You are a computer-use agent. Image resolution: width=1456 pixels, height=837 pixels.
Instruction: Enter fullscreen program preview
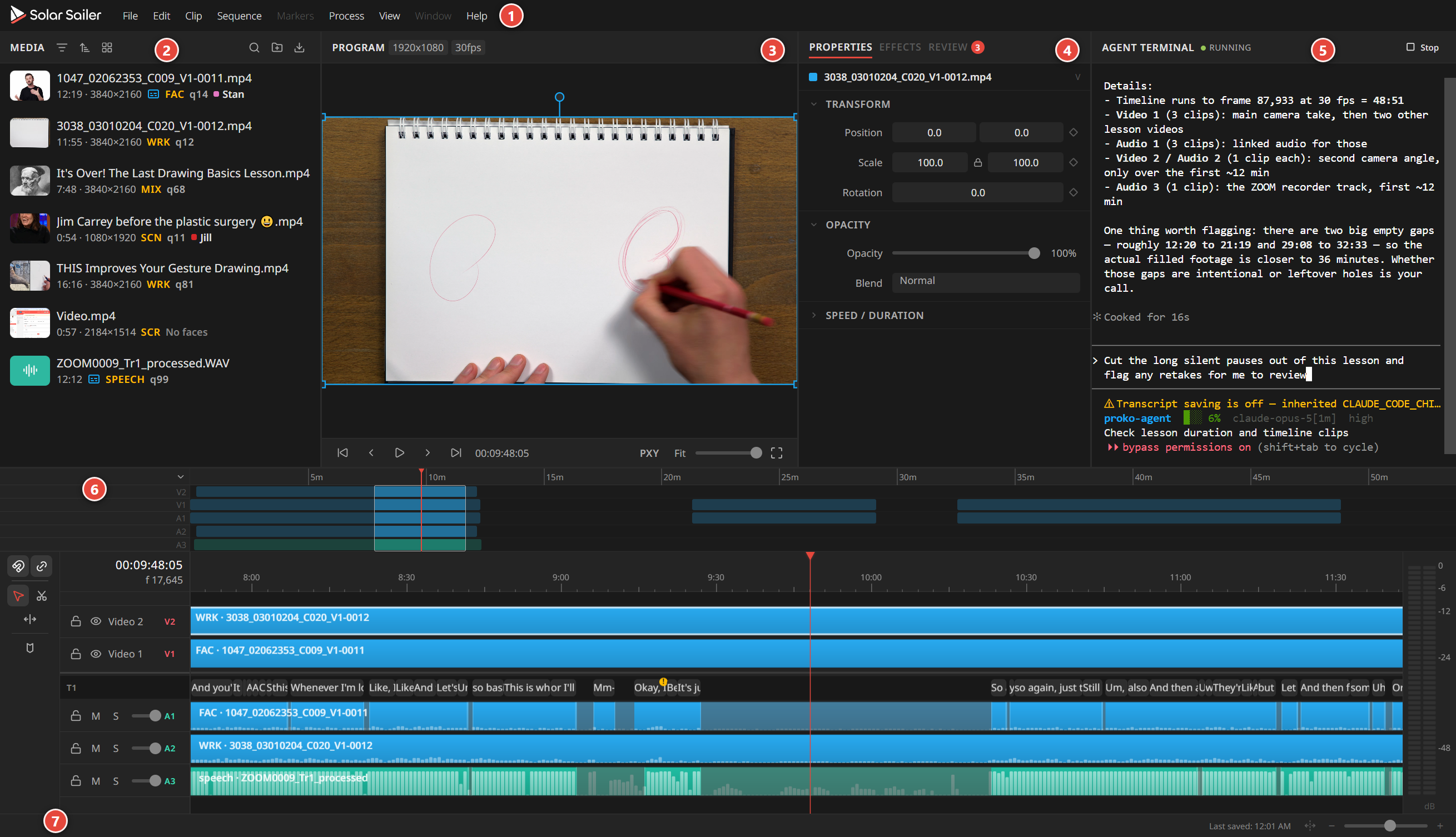777,453
